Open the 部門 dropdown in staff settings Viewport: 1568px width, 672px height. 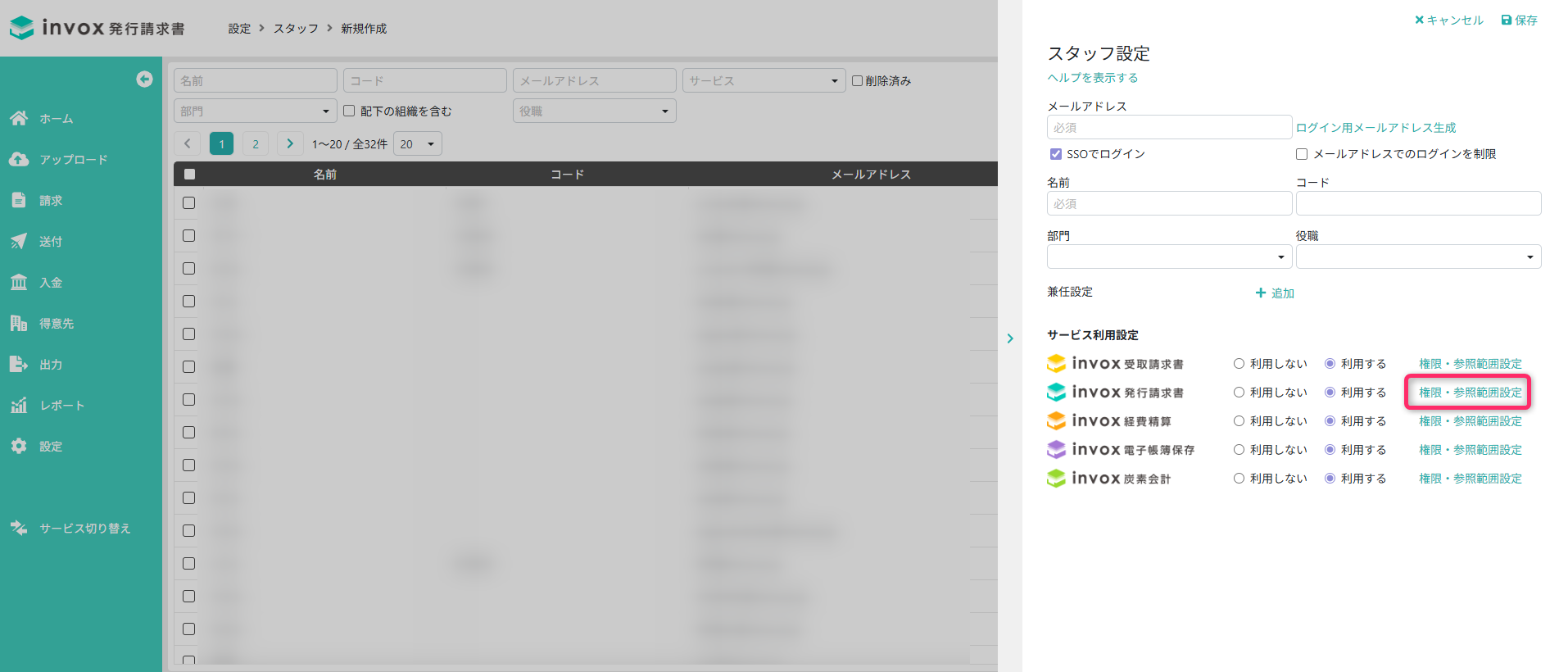[1170, 257]
